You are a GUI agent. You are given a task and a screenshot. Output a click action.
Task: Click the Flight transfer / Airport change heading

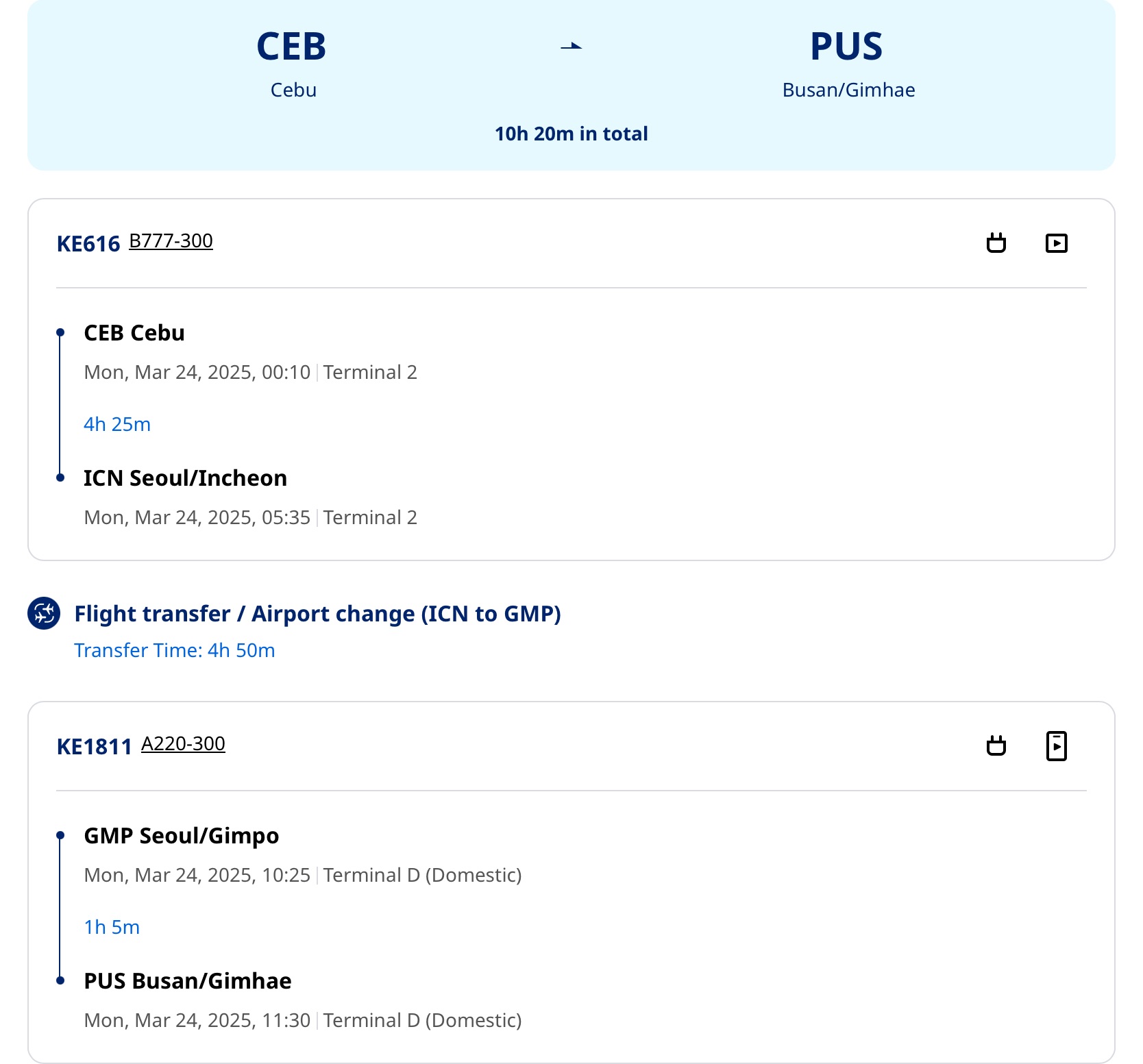317,614
